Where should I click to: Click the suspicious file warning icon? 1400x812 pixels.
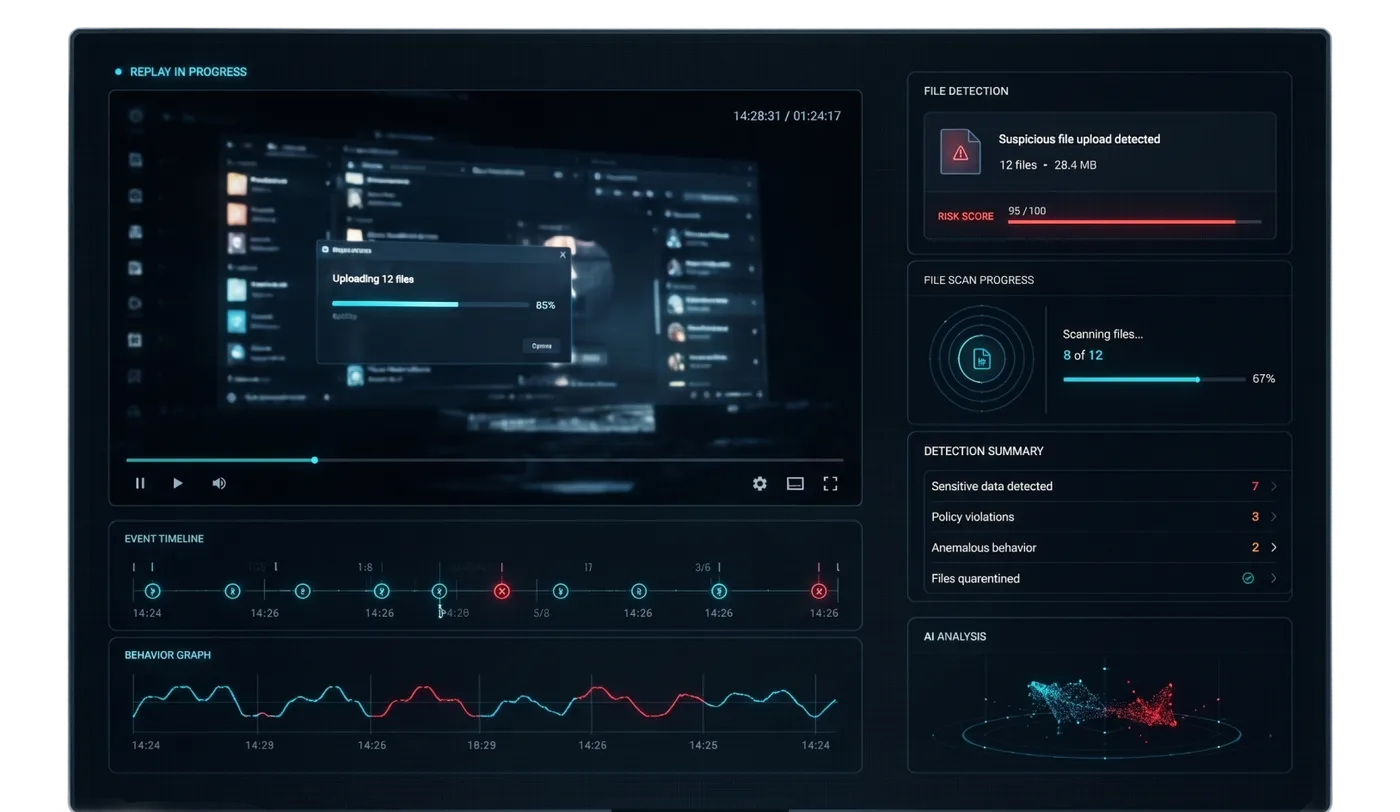coord(960,152)
